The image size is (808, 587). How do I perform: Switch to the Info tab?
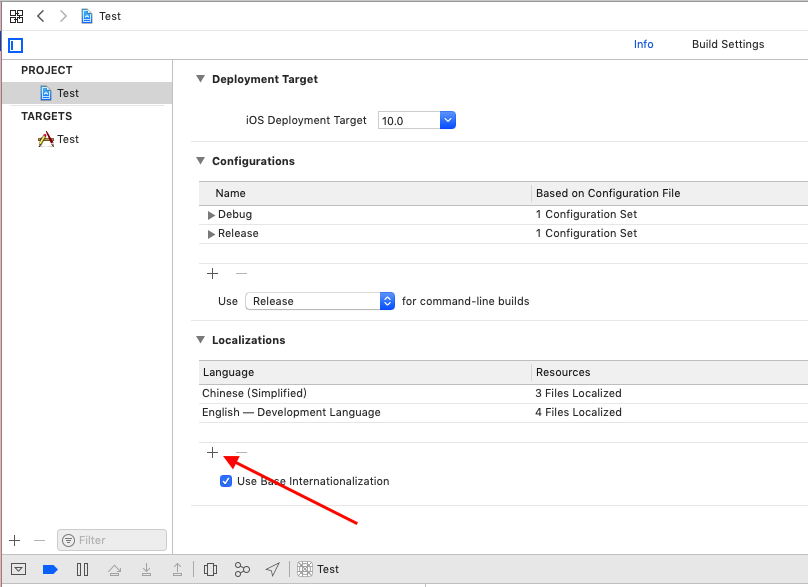643,44
